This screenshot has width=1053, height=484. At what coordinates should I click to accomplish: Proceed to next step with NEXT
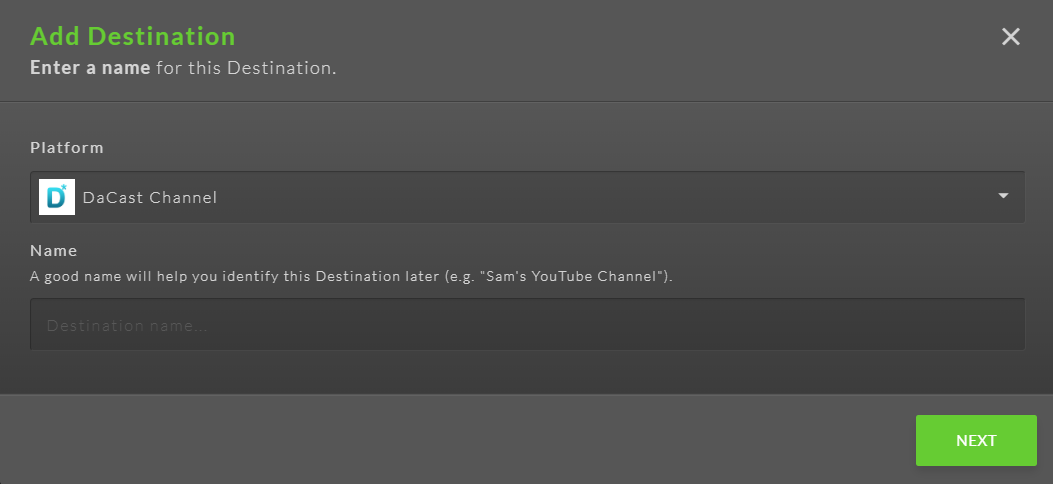point(976,440)
